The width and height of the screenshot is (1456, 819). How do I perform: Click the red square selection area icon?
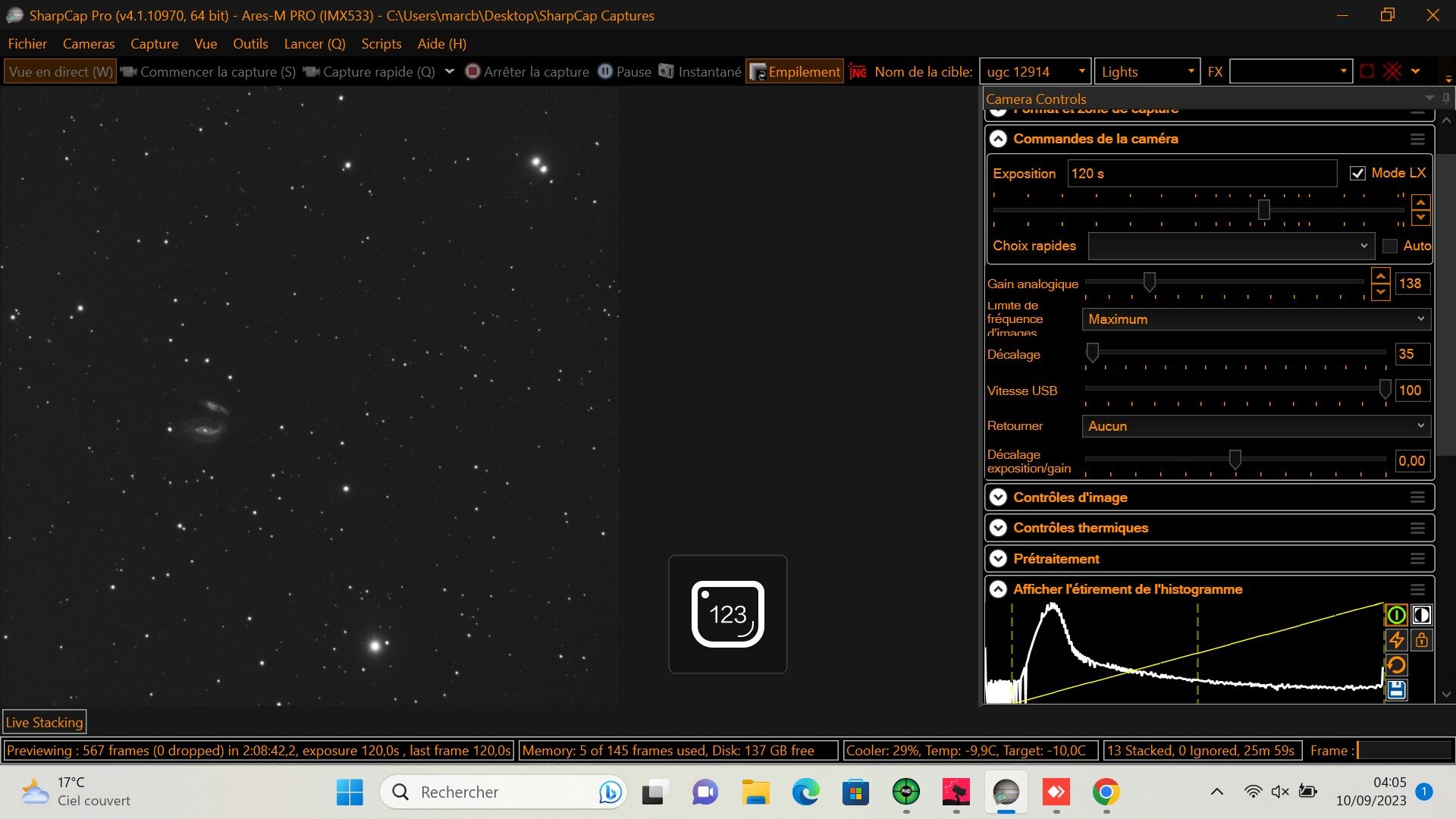(x=1367, y=72)
